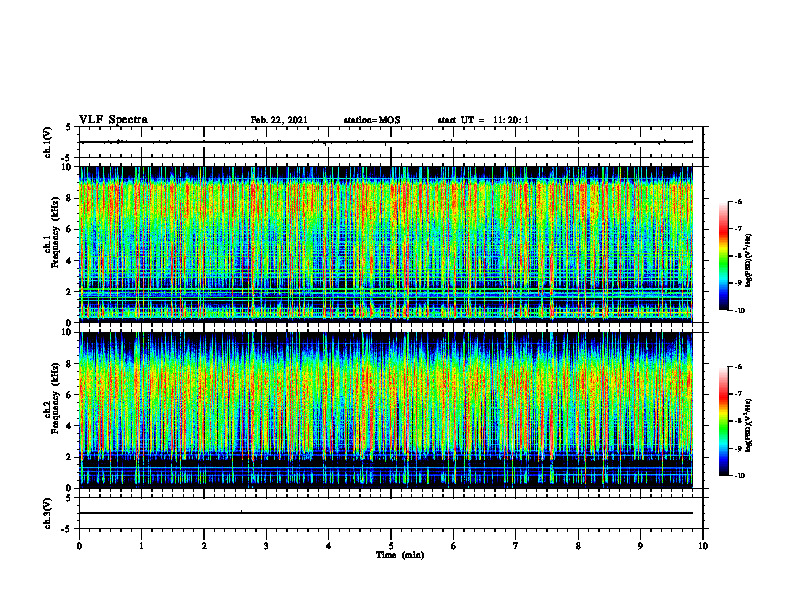Click time axis tick label "6"

click(454, 546)
